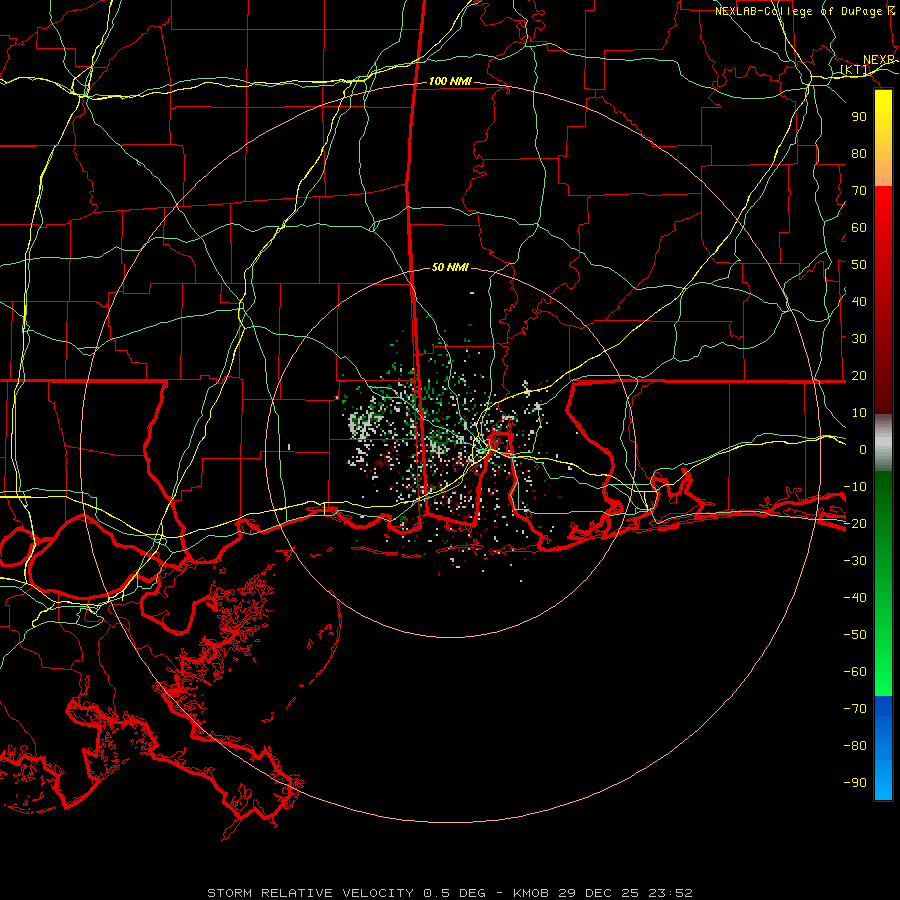This screenshot has height=900, width=900.
Task: Select the '80' value on velocity scale
Action: 859,153
